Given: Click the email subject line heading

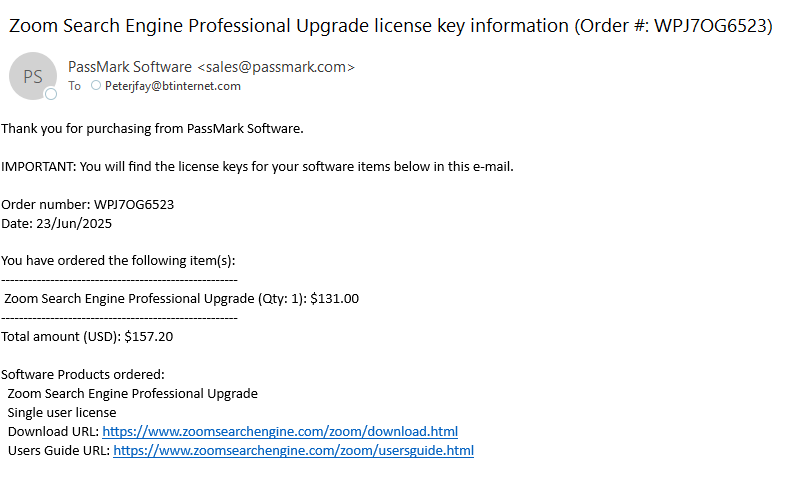Looking at the screenshot, I should point(390,27).
